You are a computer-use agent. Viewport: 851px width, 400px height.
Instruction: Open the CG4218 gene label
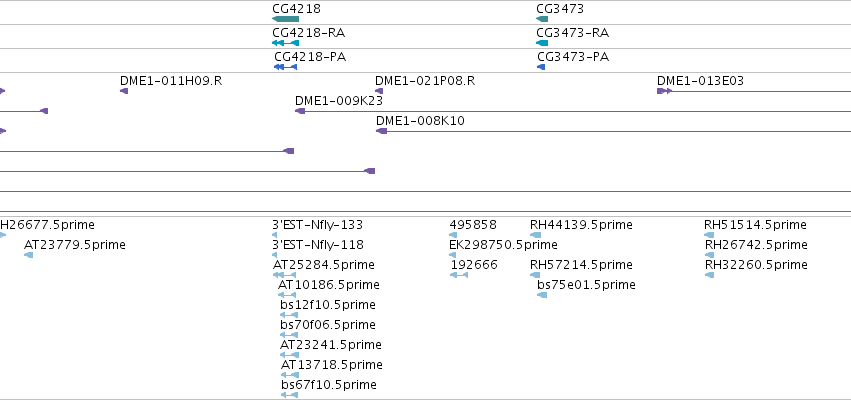click(x=296, y=9)
